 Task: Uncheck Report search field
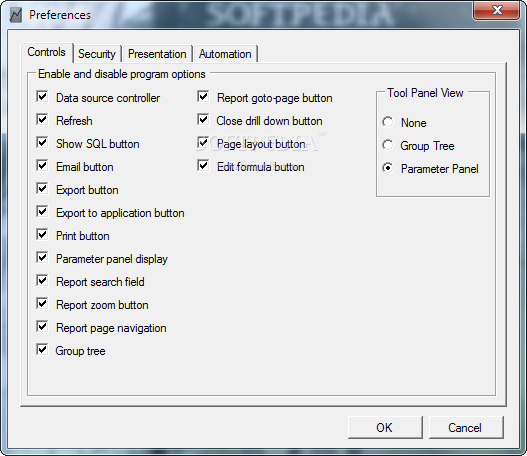click(x=42, y=280)
